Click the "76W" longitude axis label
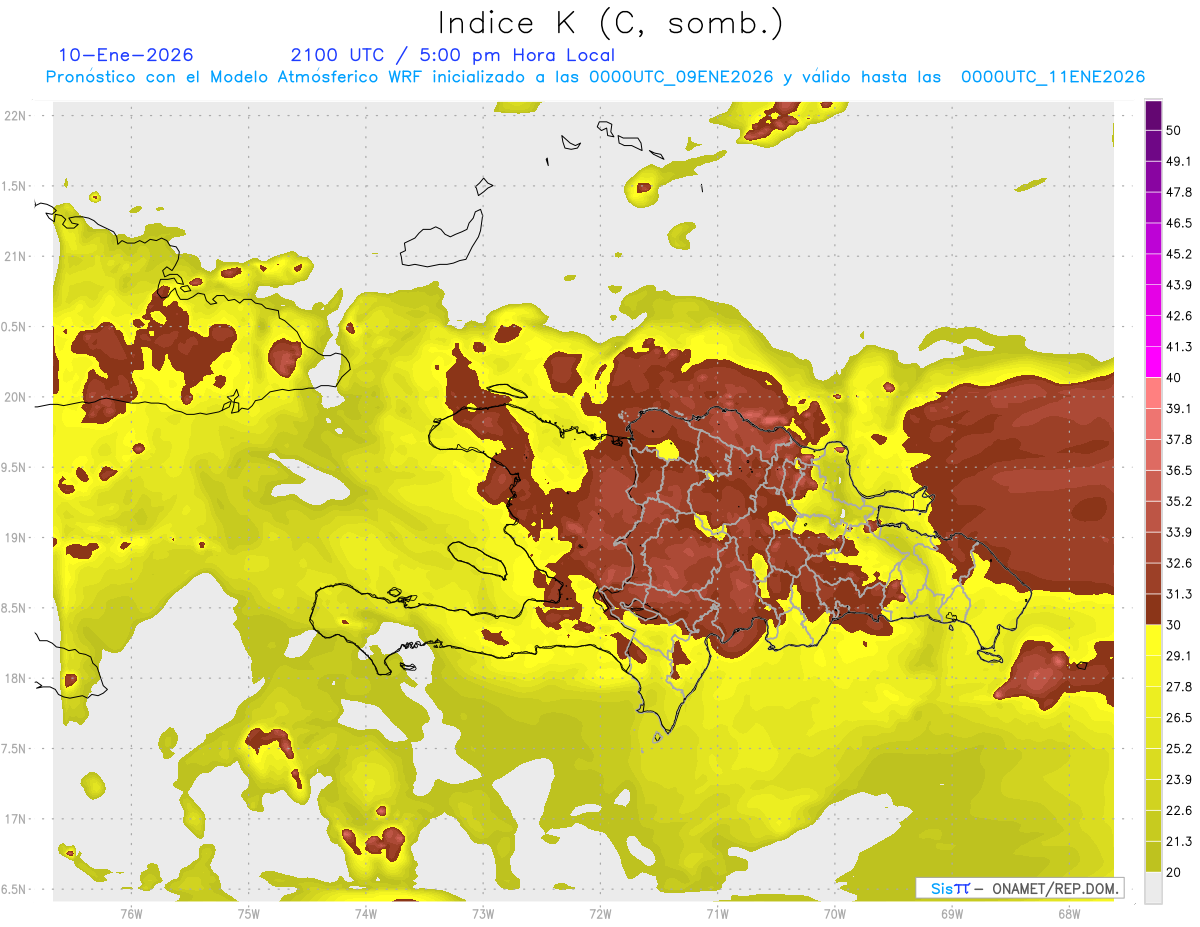This screenshot has height=927, width=1200. (x=131, y=913)
